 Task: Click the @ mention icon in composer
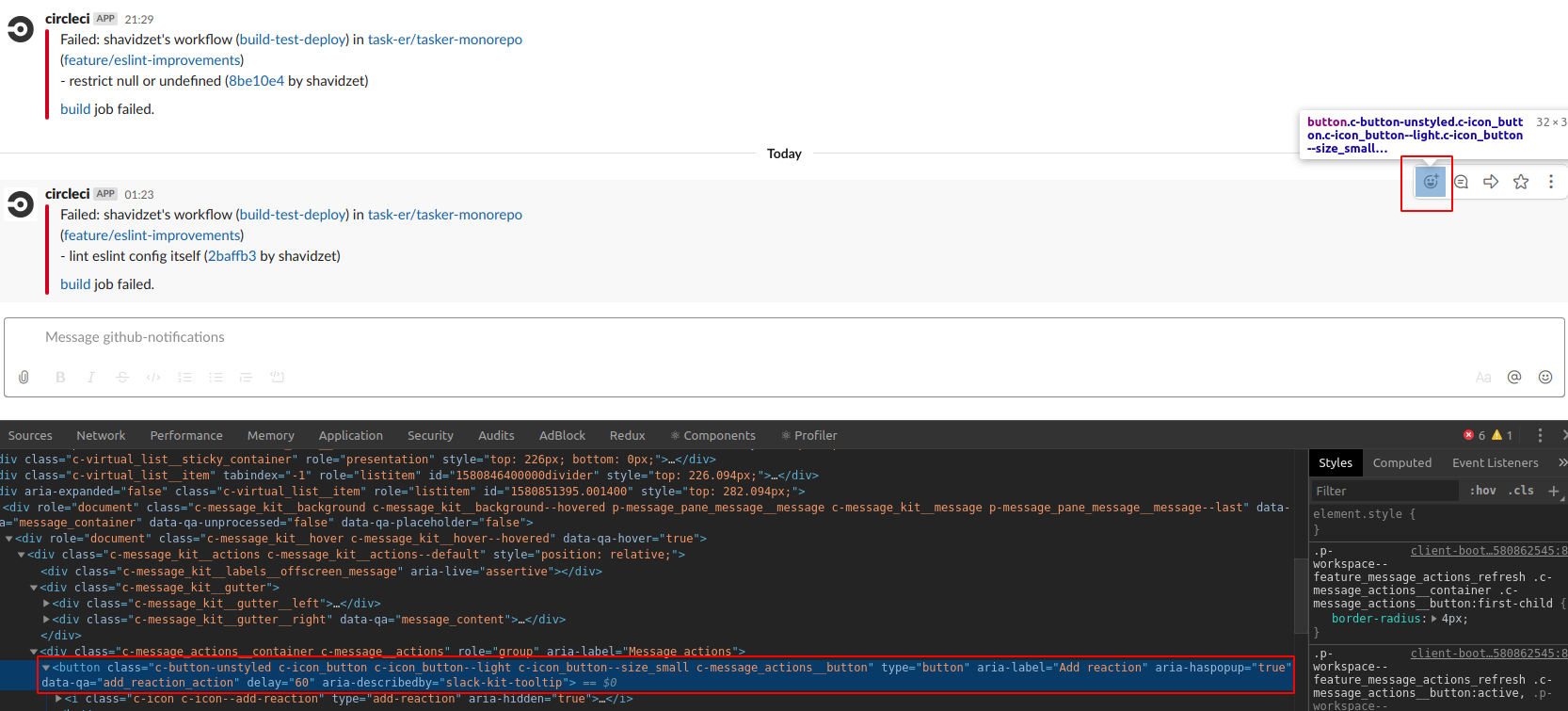[x=1514, y=377]
